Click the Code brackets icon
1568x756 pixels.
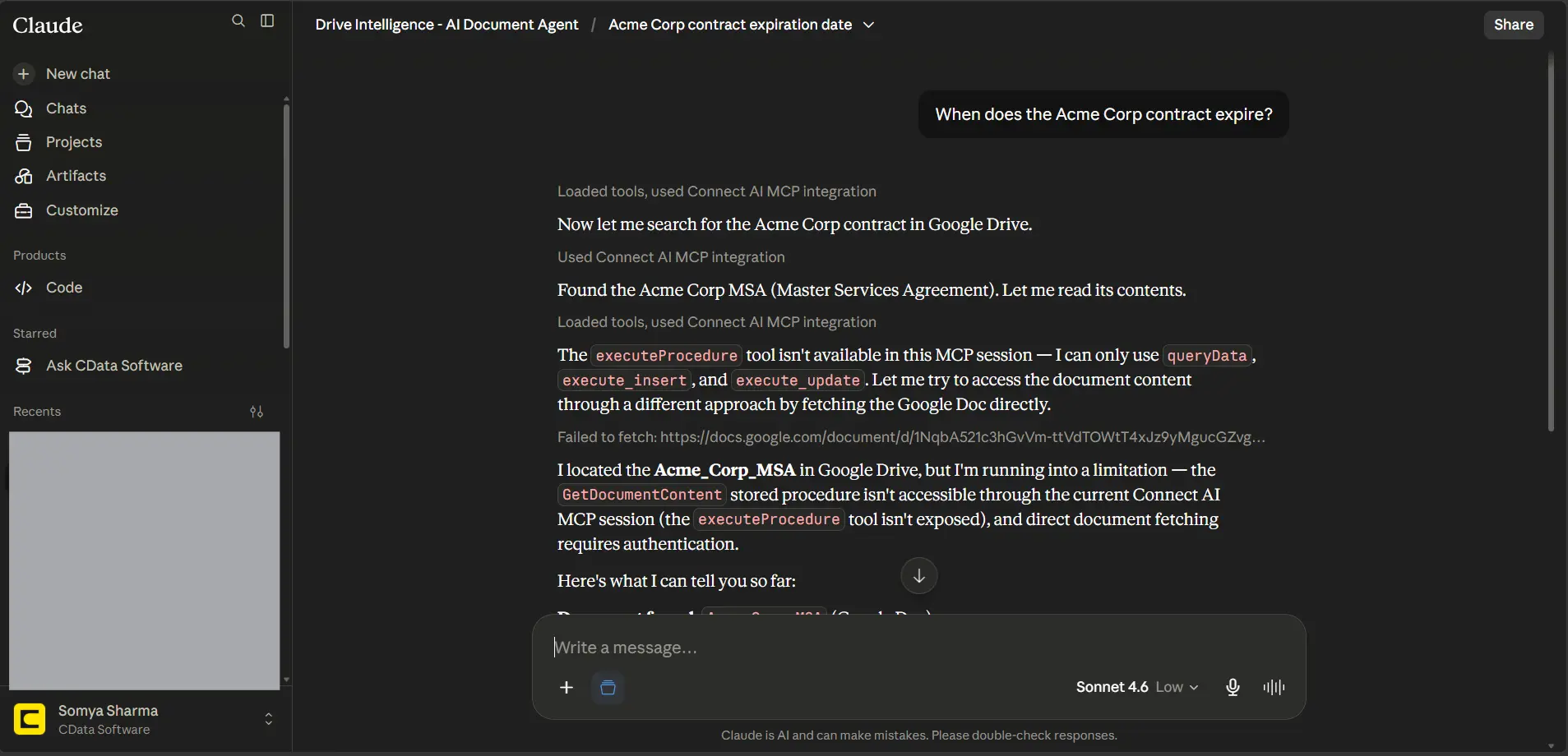24,288
